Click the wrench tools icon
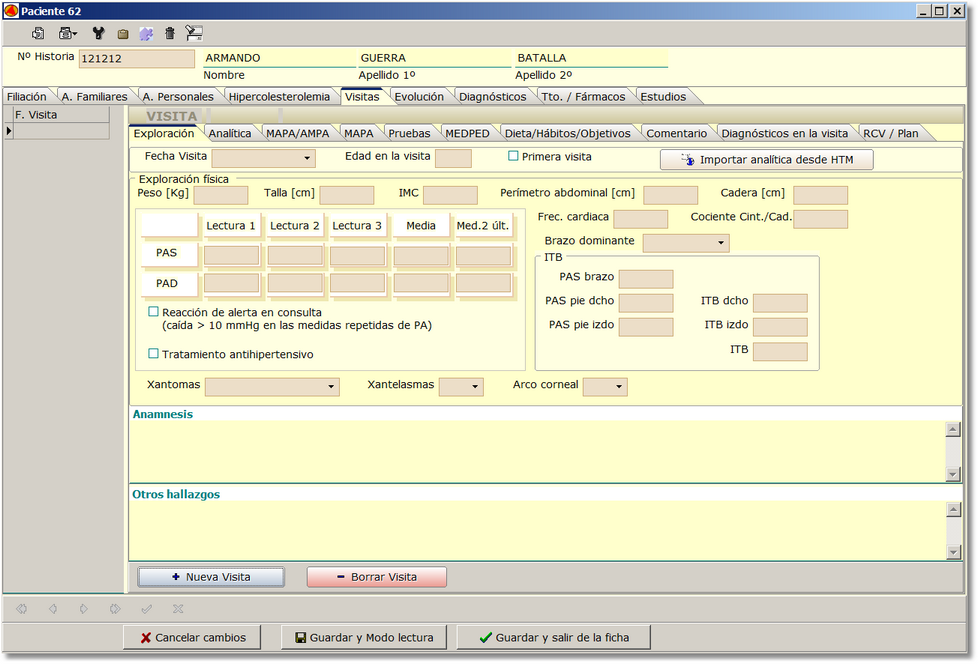978x664 pixels. (x=98, y=34)
